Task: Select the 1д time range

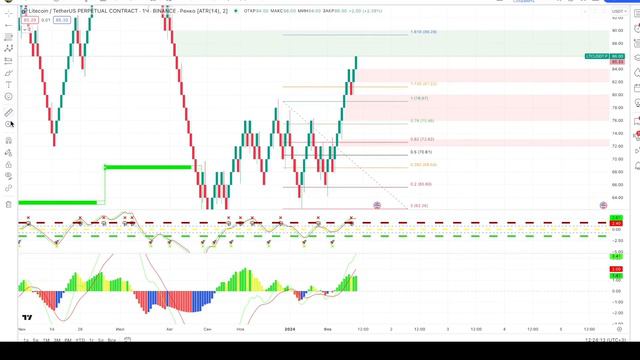Action: coord(26,340)
